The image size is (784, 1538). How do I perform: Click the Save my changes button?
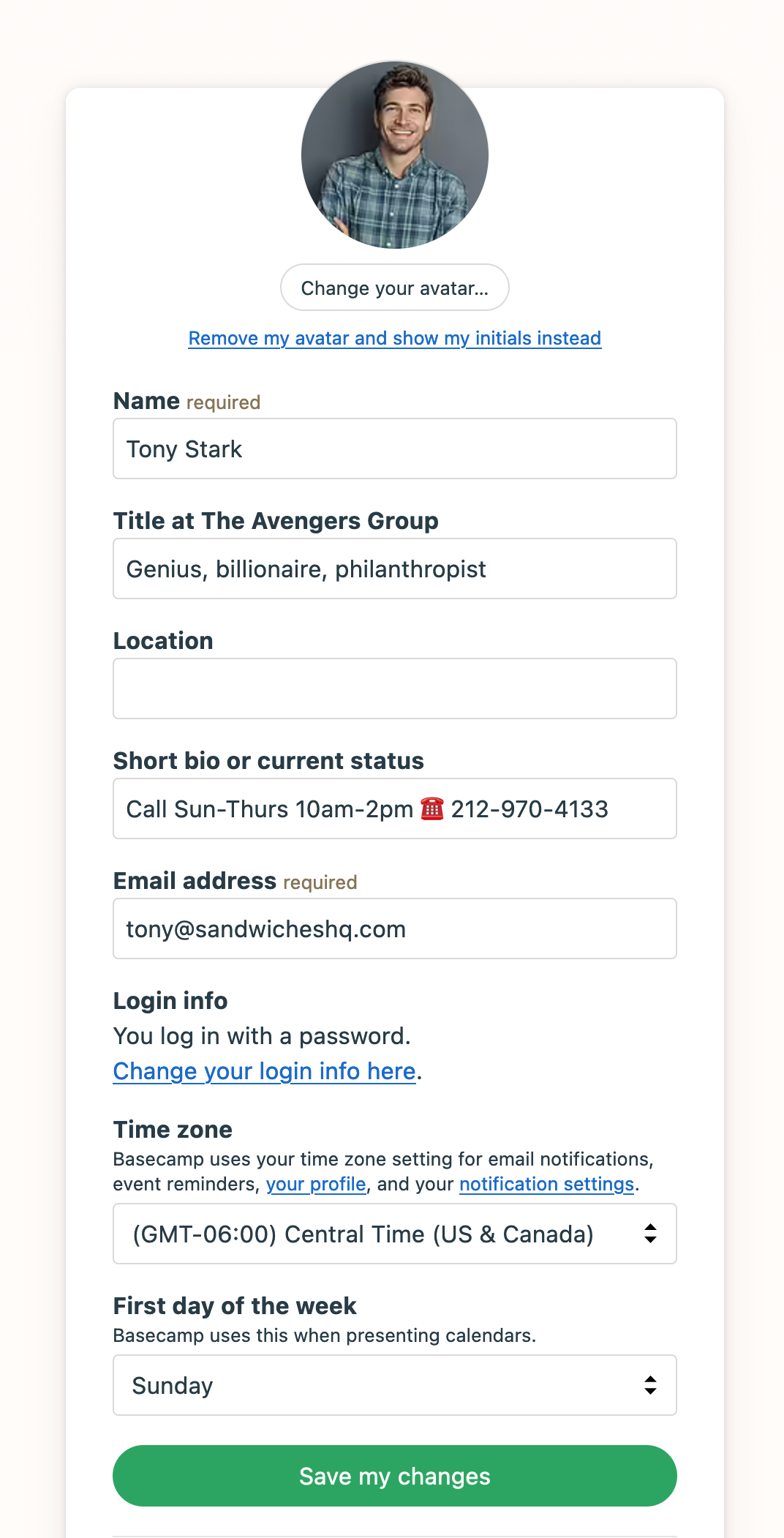click(x=394, y=1476)
